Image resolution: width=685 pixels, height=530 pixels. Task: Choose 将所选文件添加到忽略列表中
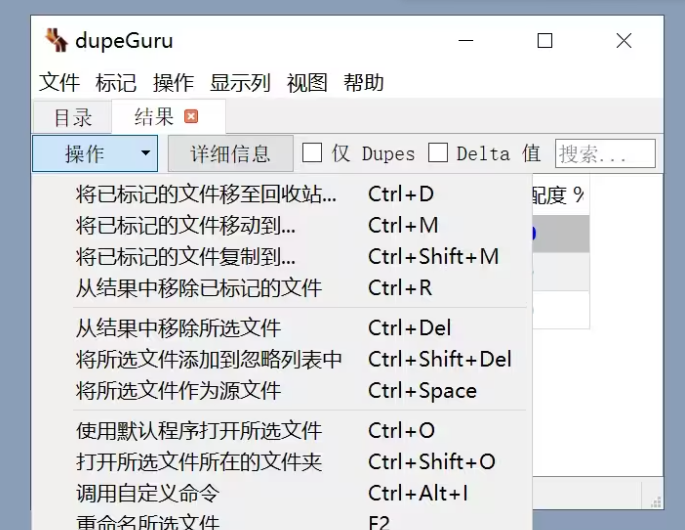point(282,359)
